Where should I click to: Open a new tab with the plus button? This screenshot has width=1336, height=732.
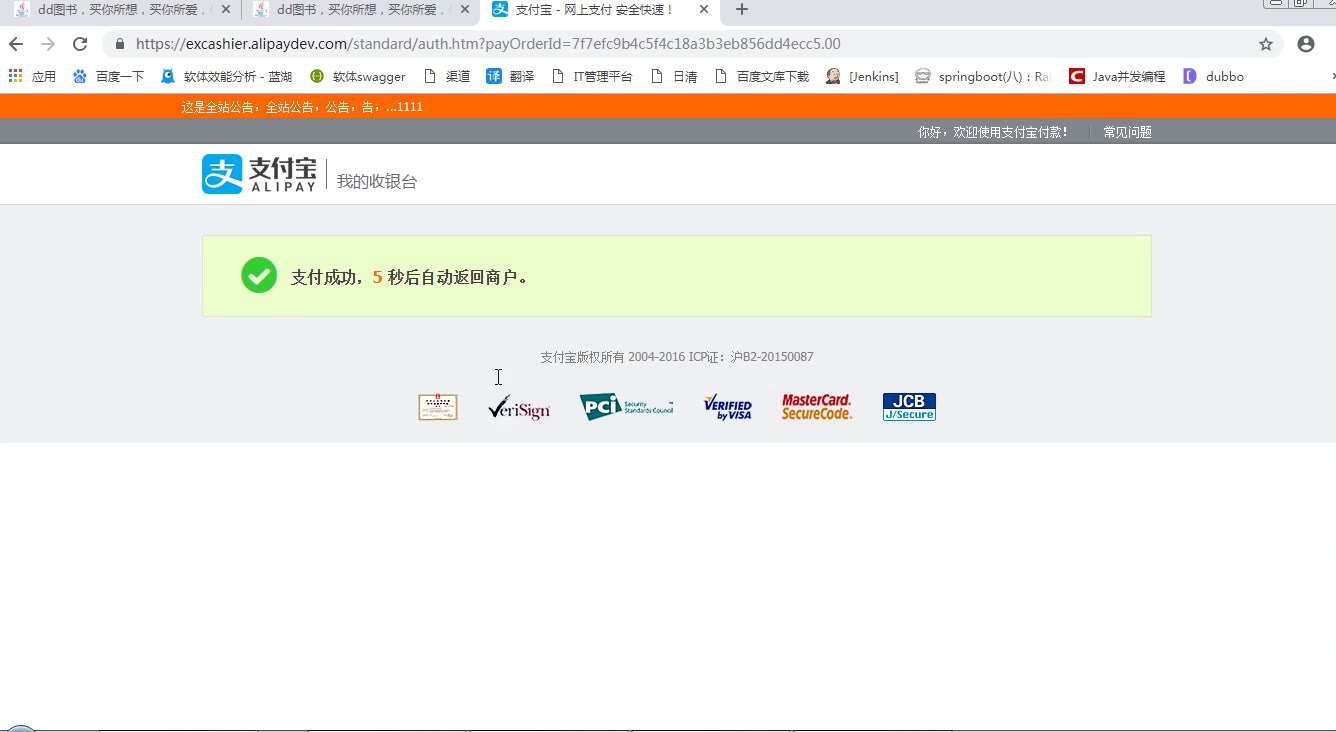pos(741,10)
